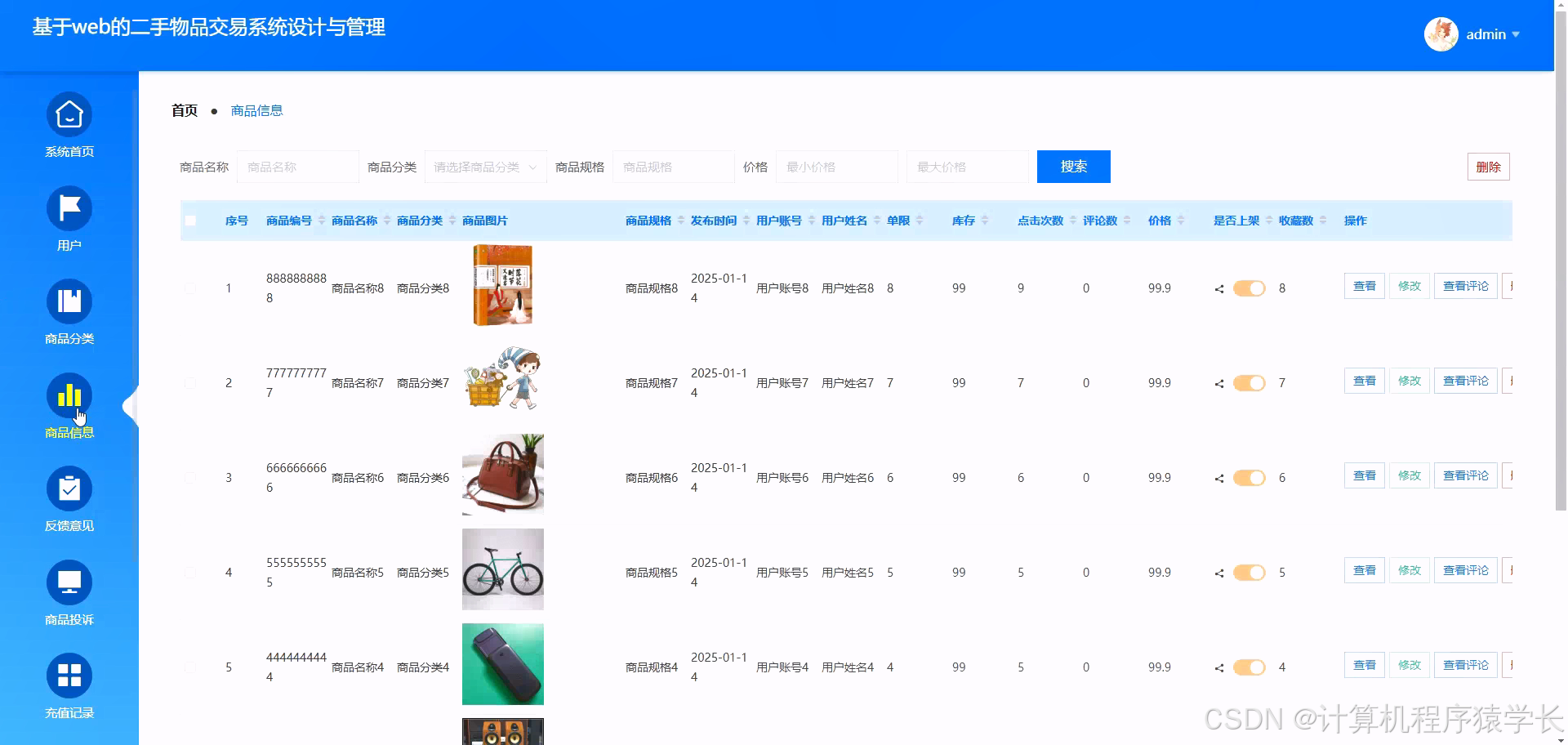Sort by 单限 column arrows
Viewport: 1568px width, 745px height.
920,221
